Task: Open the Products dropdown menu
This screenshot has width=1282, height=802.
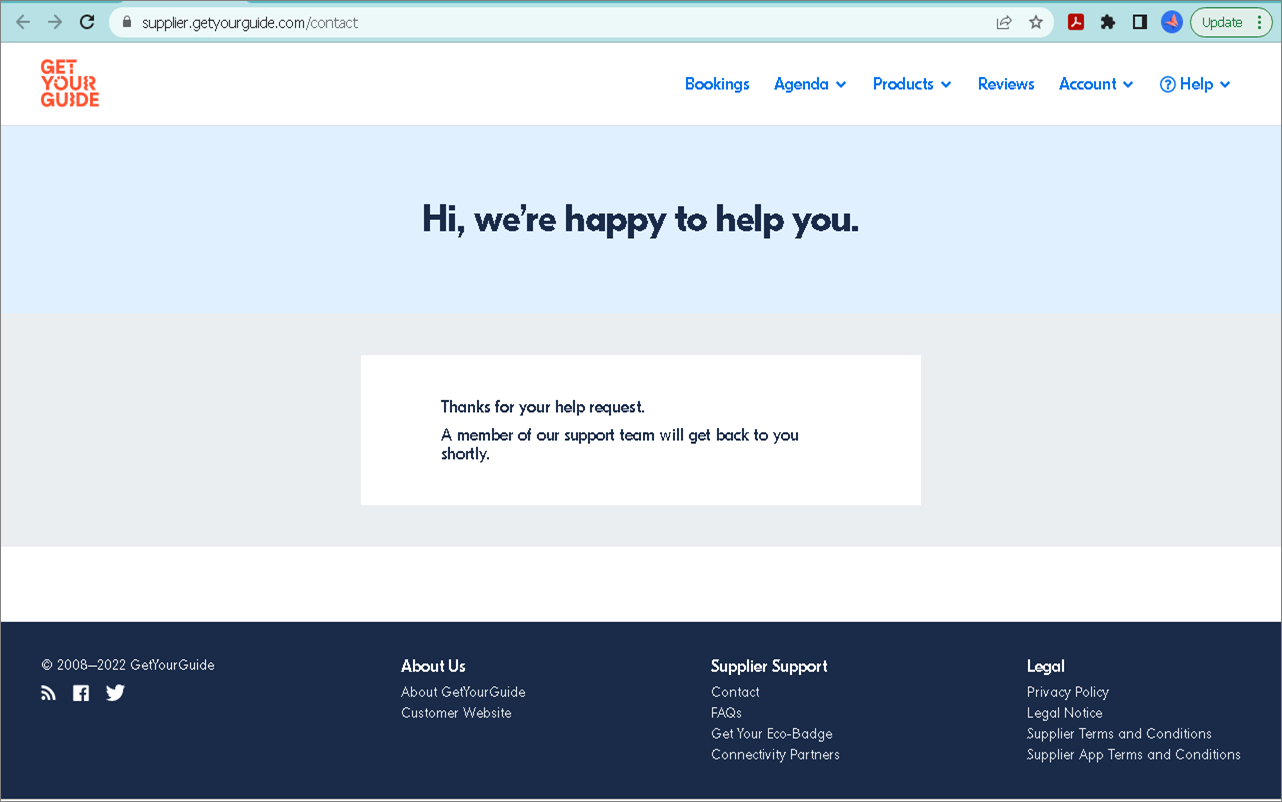Action: pos(911,84)
